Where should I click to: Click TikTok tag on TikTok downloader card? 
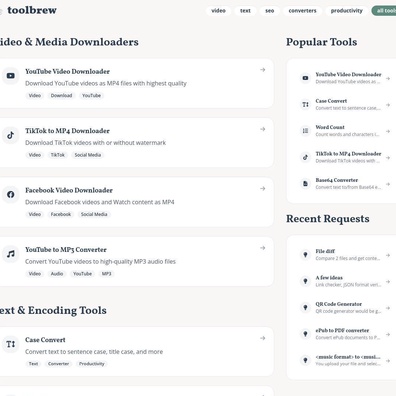pos(58,155)
